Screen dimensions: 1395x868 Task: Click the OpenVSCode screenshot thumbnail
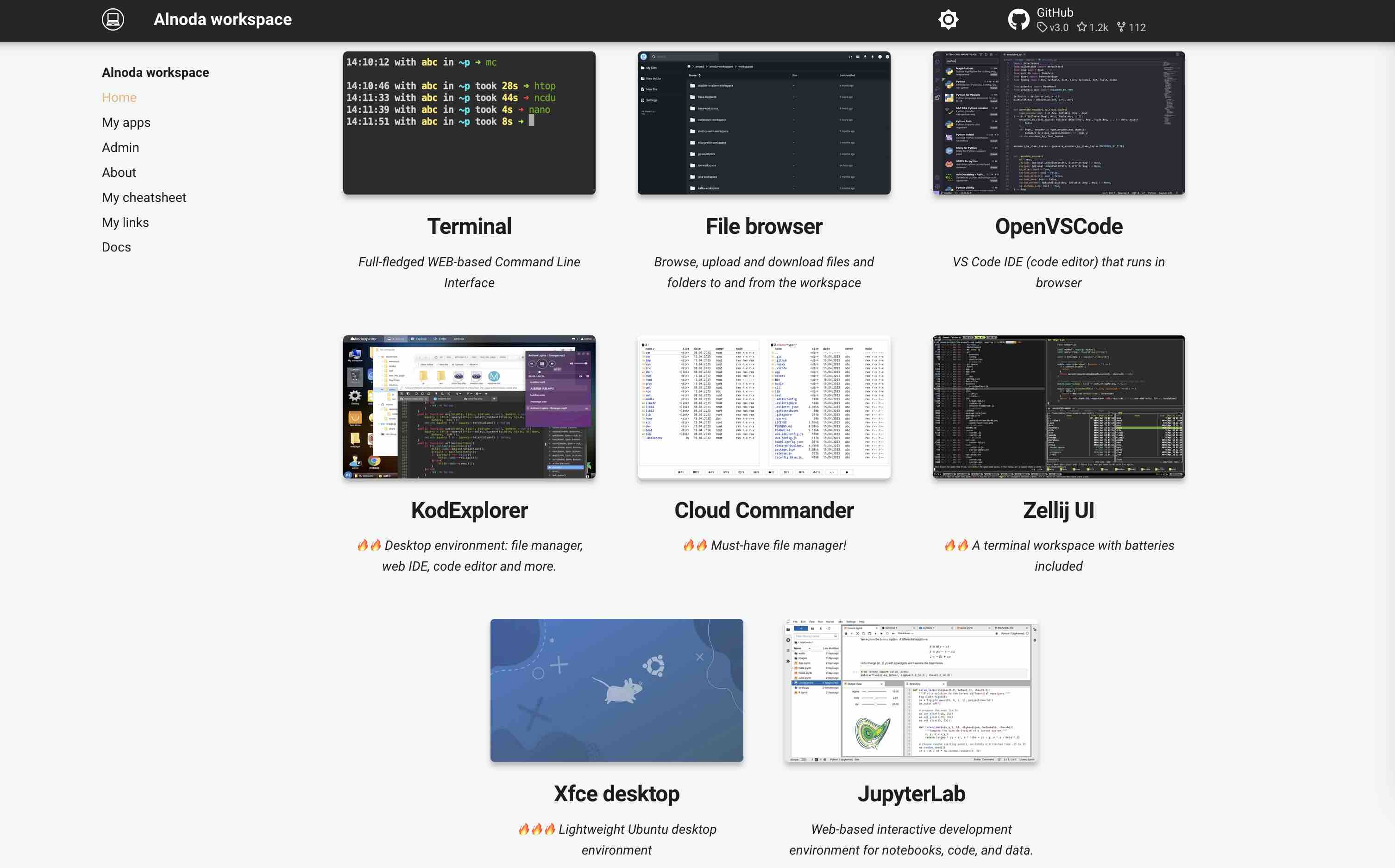tap(1059, 123)
